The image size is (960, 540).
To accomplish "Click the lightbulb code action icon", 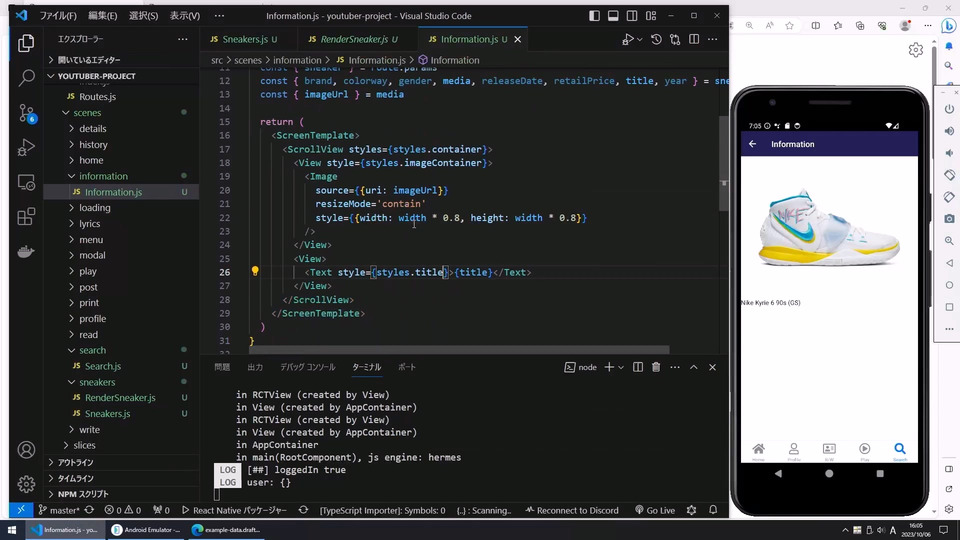I will pyautogui.click(x=255, y=272).
